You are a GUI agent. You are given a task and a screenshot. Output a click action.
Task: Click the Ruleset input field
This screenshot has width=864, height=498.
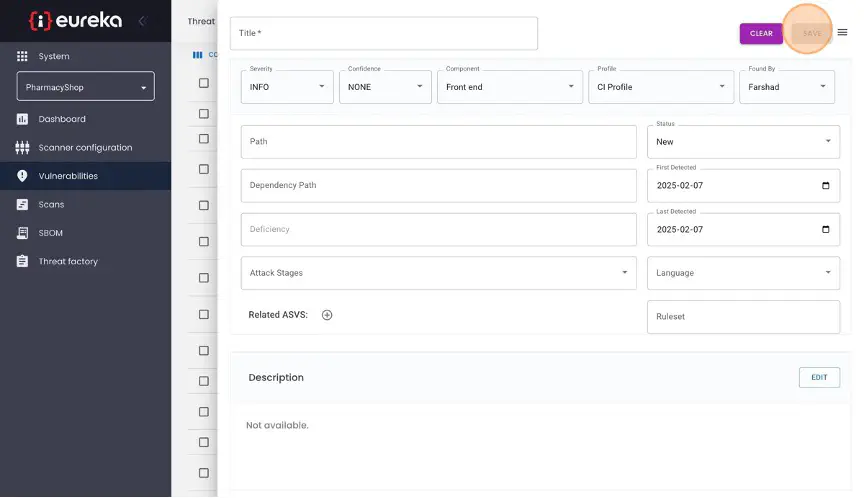(x=743, y=317)
